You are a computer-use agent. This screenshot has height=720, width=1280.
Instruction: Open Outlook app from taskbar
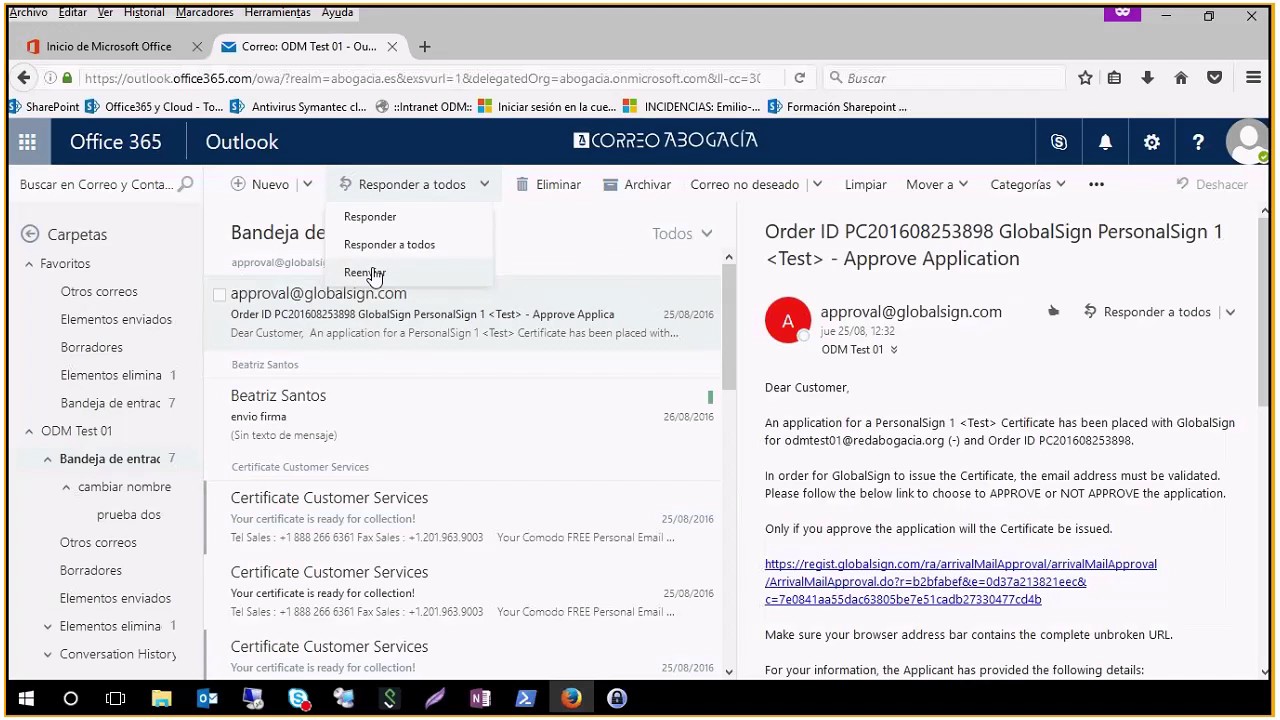[207, 699]
